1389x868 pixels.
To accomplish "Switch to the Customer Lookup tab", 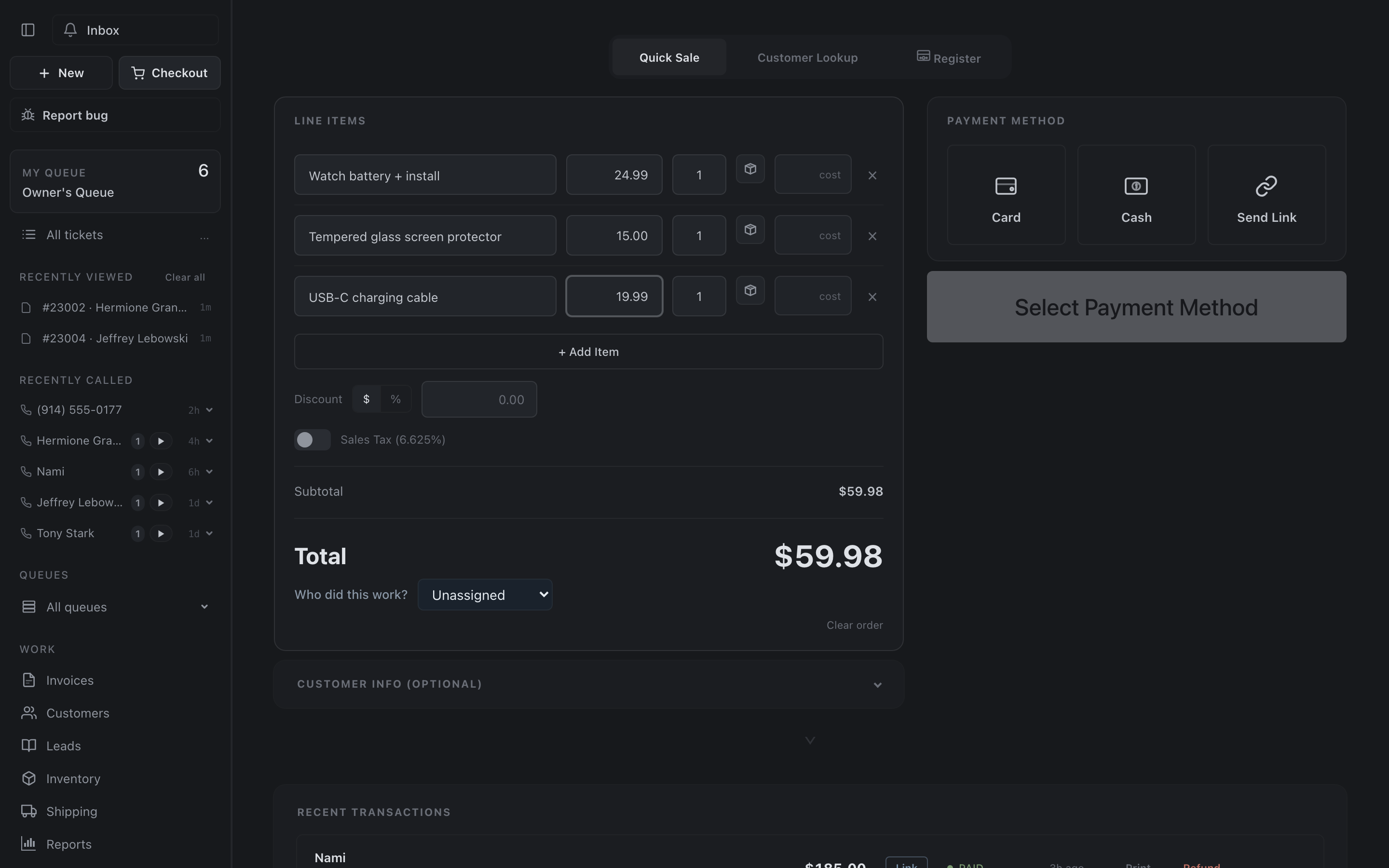I will click(x=807, y=57).
